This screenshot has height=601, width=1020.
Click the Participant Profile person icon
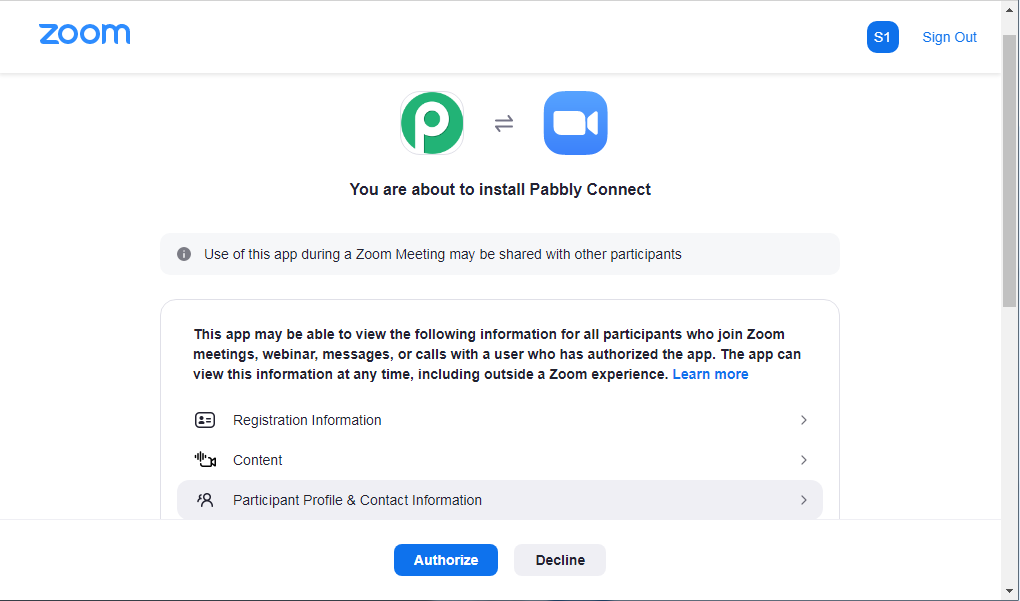click(x=205, y=500)
